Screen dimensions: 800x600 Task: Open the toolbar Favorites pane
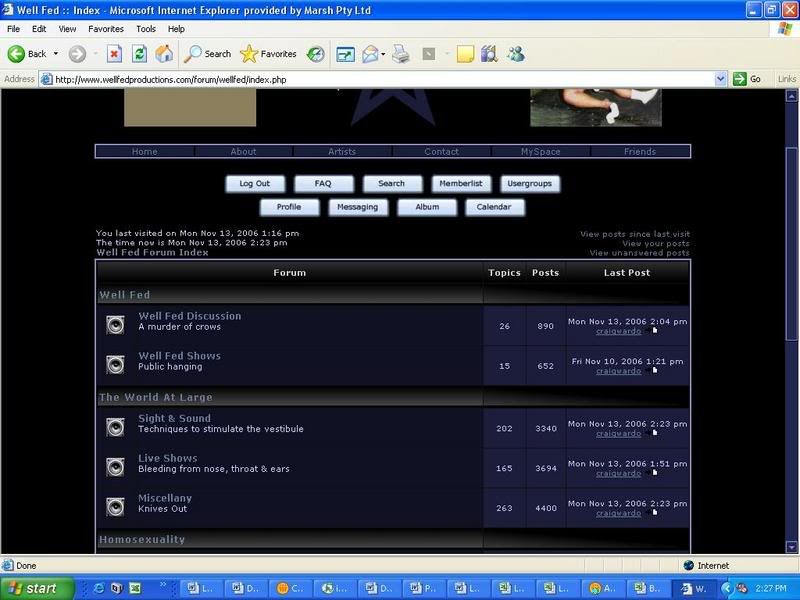[268, 54]
